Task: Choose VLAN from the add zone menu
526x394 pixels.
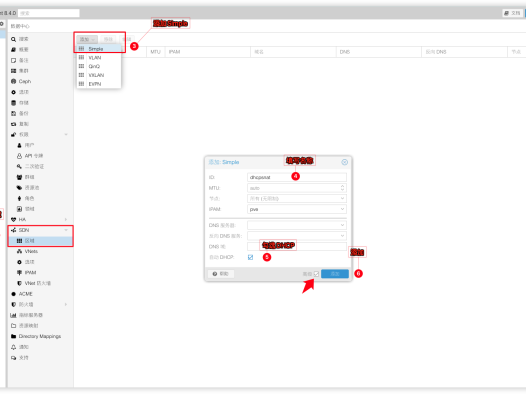Action: [x=99, y=58]
